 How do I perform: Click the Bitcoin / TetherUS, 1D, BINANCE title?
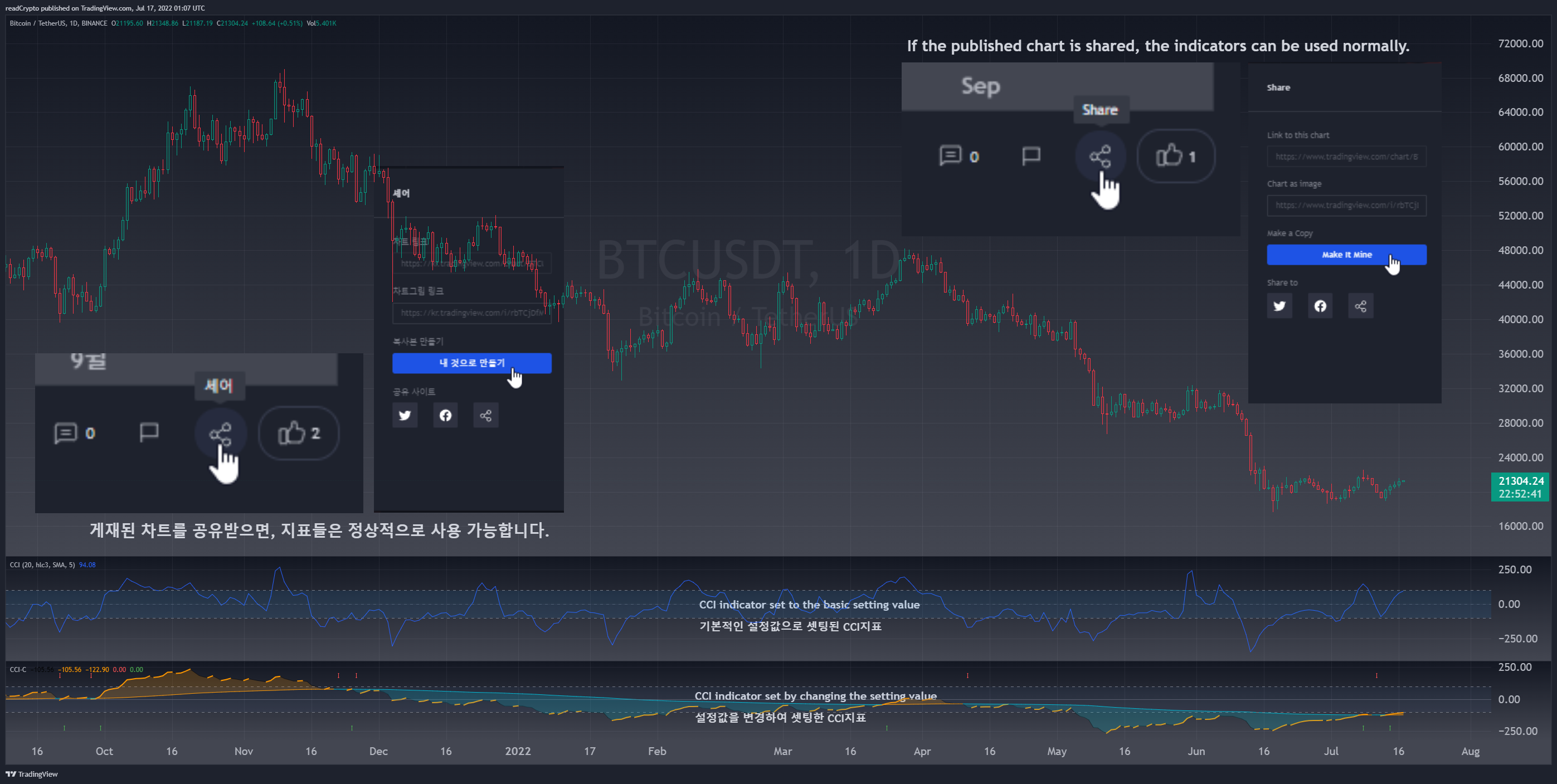tap(58, 23)
